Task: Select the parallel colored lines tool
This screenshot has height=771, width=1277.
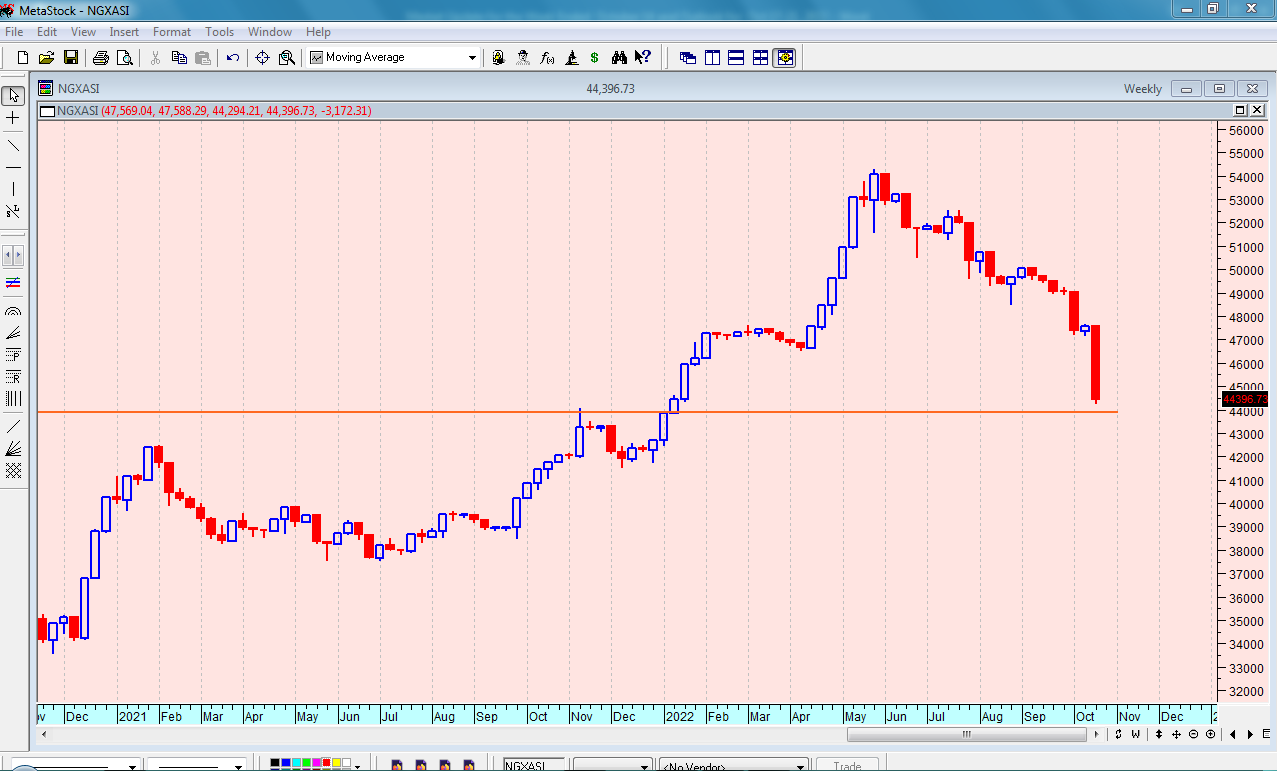Action: pos(13,284)
